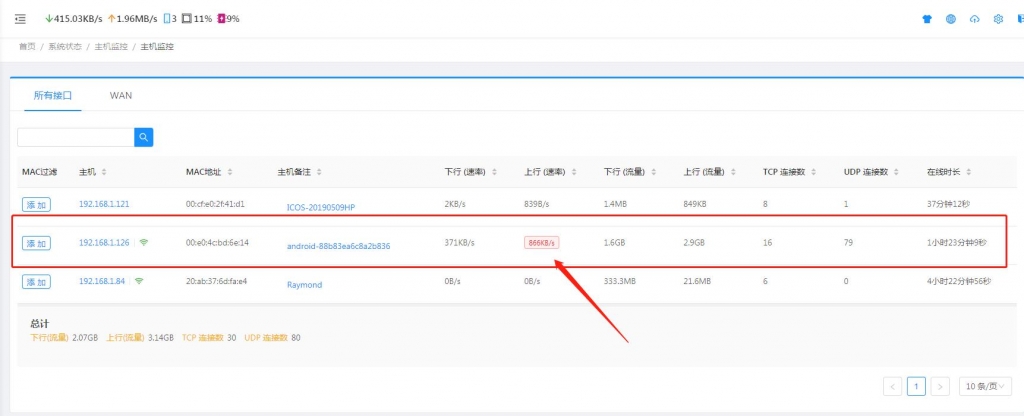Screen dimensions: 1024x416
Task: Click the T-shirt theme icon
Action: (926, 19)
